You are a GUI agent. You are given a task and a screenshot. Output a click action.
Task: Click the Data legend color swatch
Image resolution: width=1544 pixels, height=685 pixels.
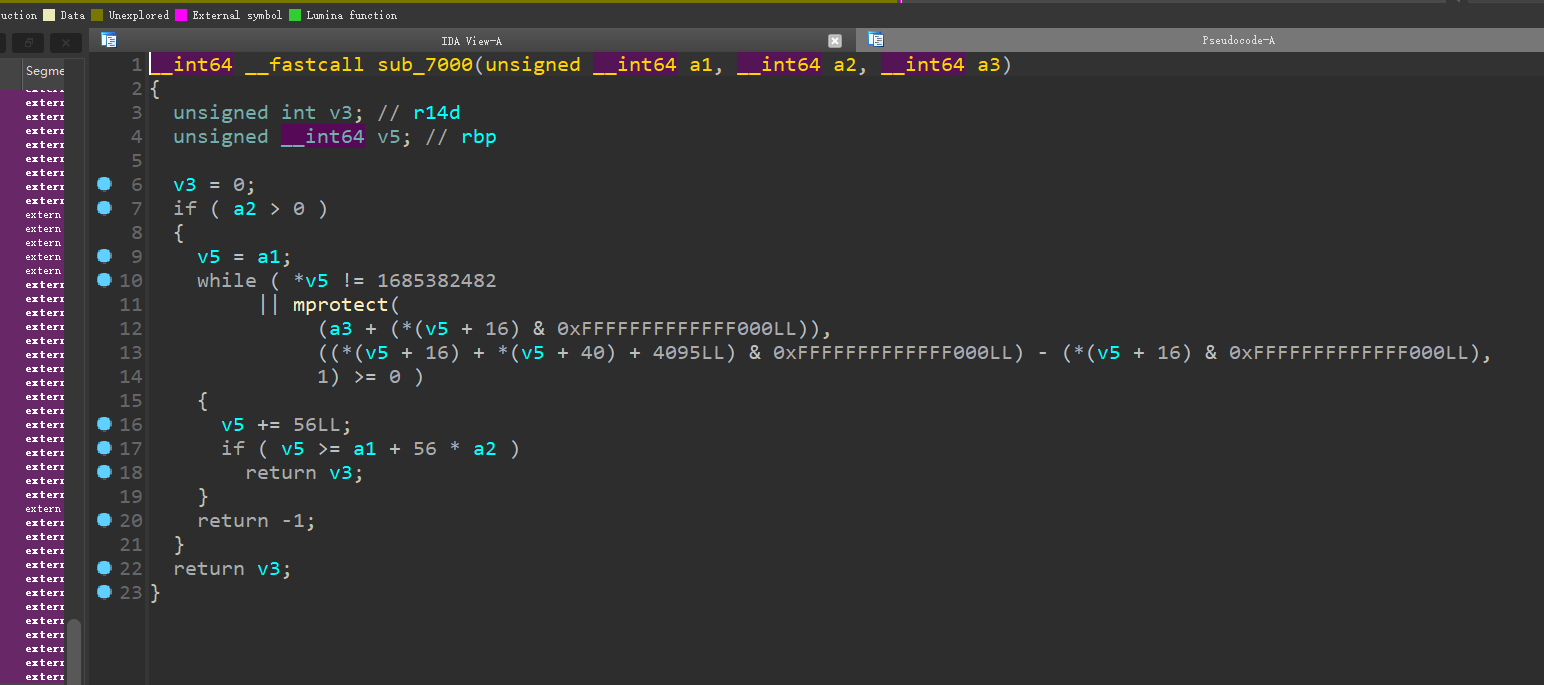(x=49, y=15)
